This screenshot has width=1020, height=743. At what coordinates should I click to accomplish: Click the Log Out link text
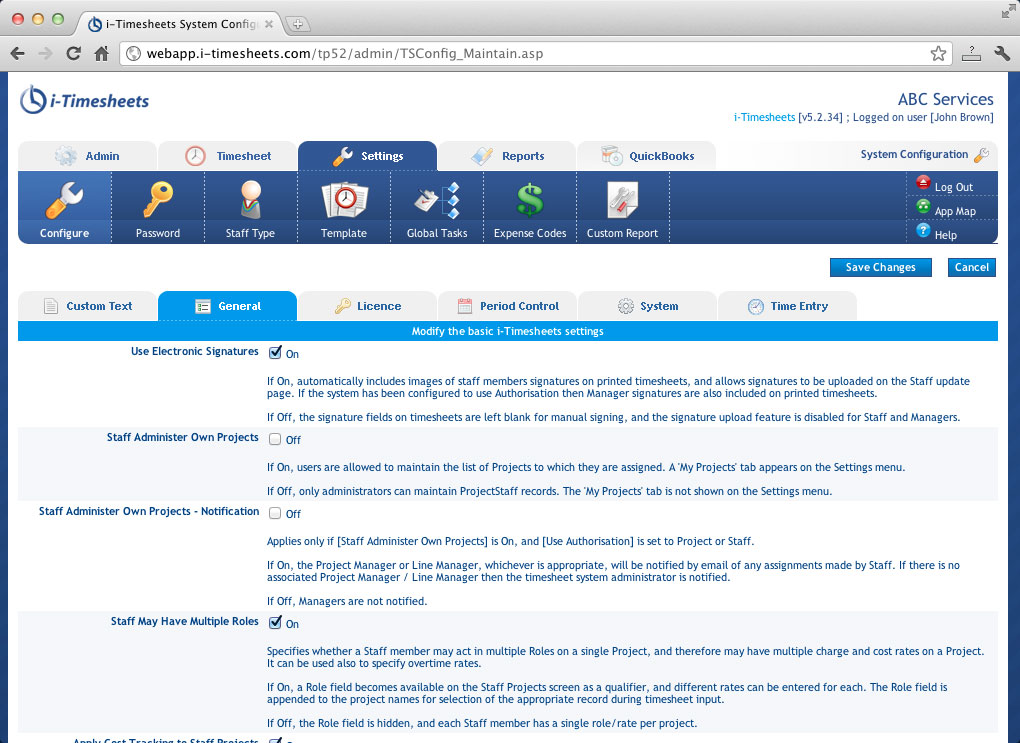[954, 187]
